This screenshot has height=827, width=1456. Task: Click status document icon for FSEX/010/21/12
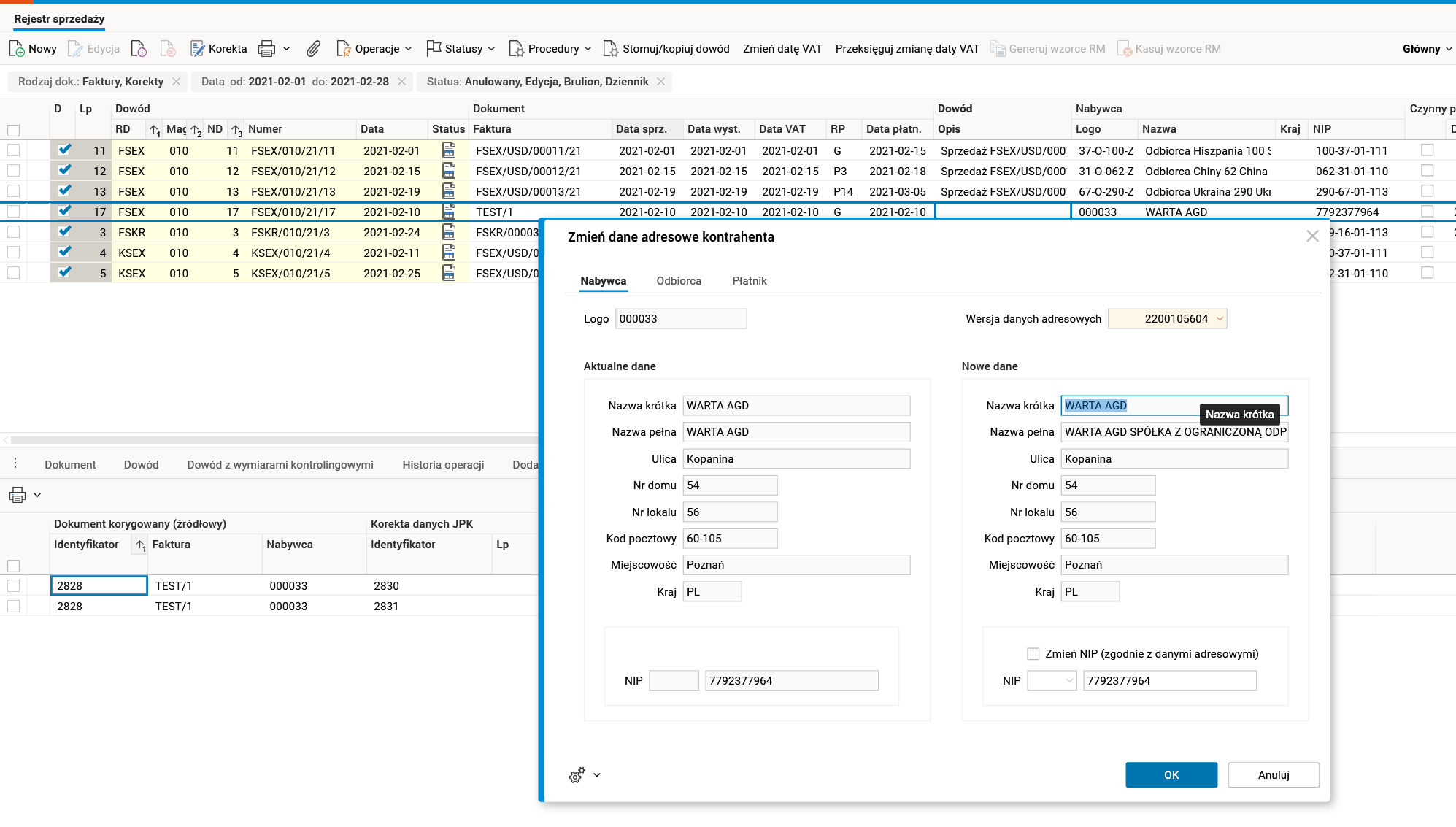click(x=449, y=171)
